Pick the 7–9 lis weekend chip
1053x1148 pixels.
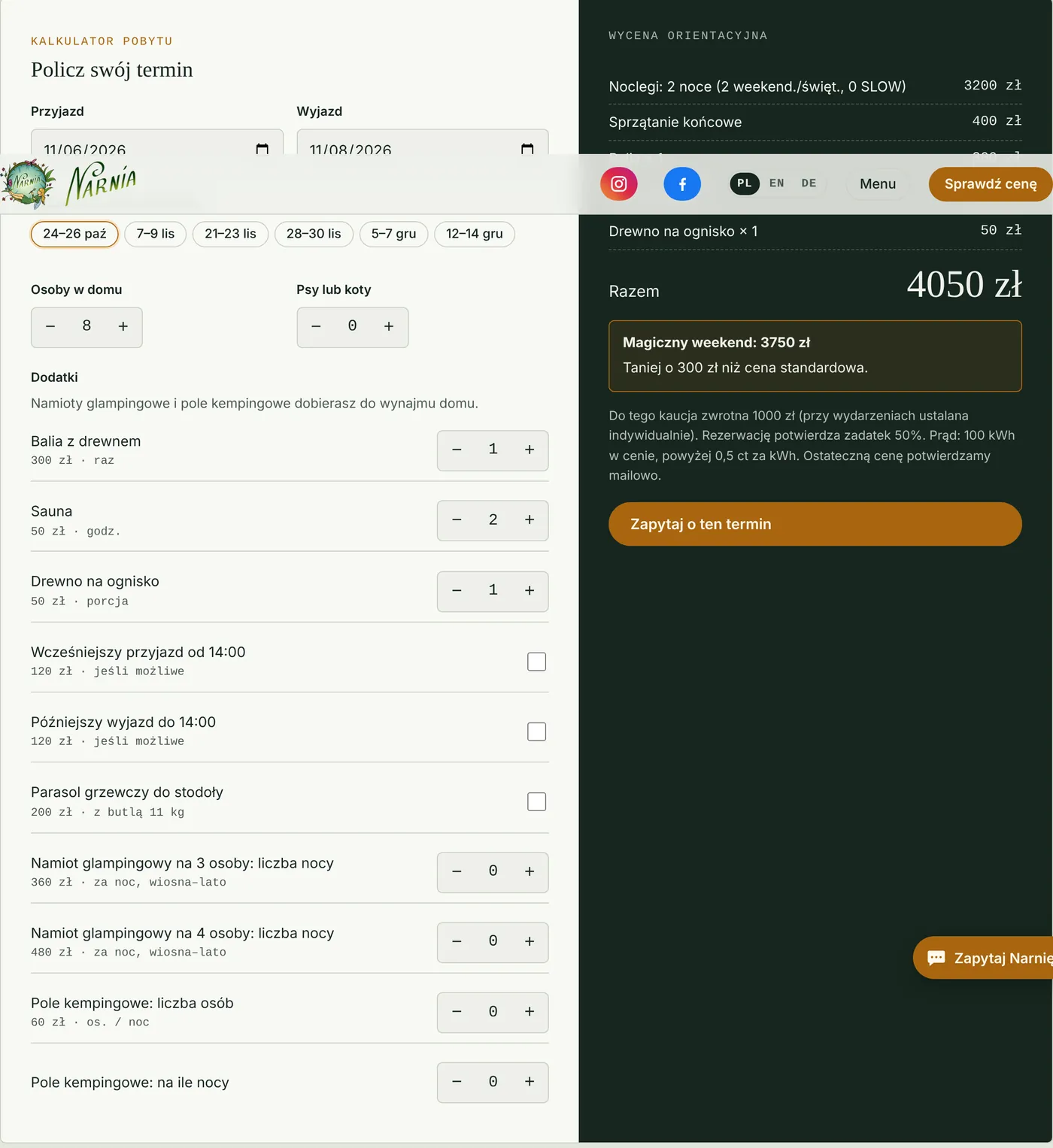155,234
